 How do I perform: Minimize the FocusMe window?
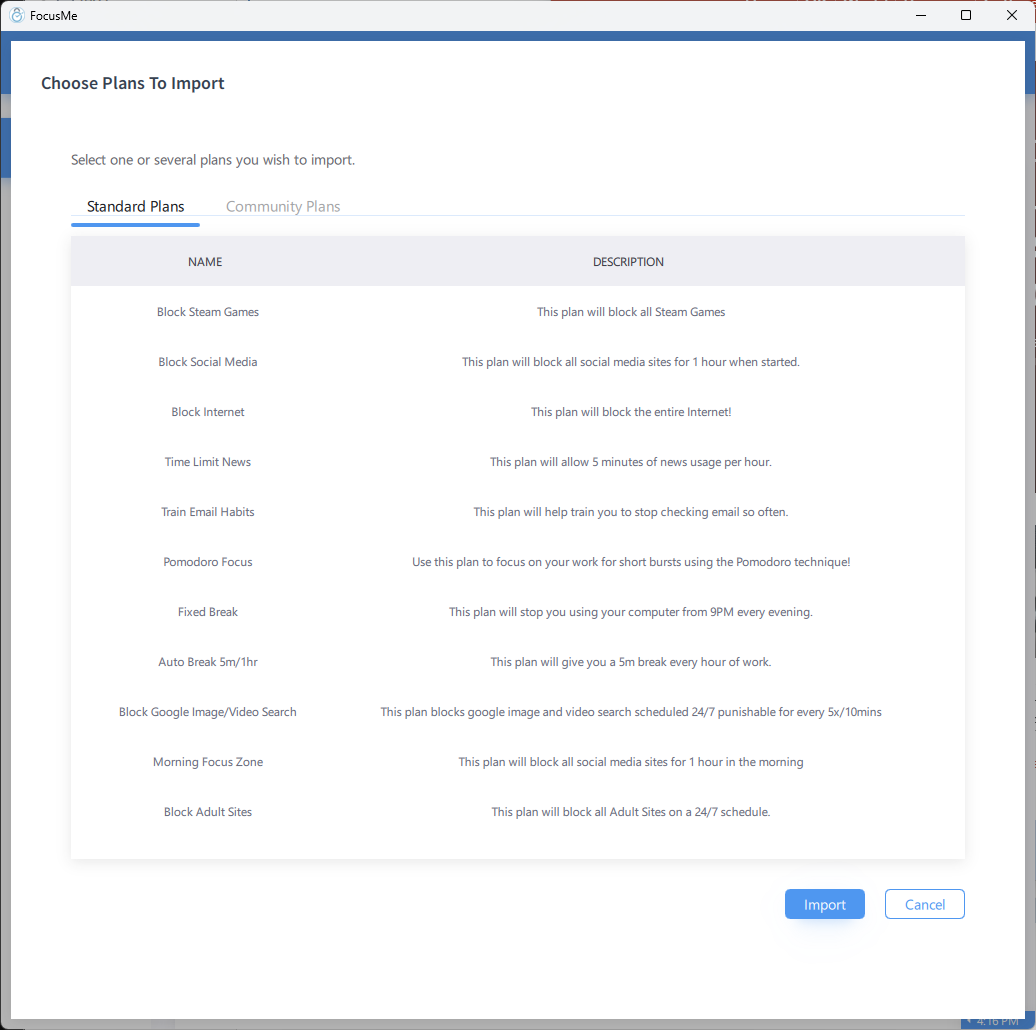(x=920, y=15)
